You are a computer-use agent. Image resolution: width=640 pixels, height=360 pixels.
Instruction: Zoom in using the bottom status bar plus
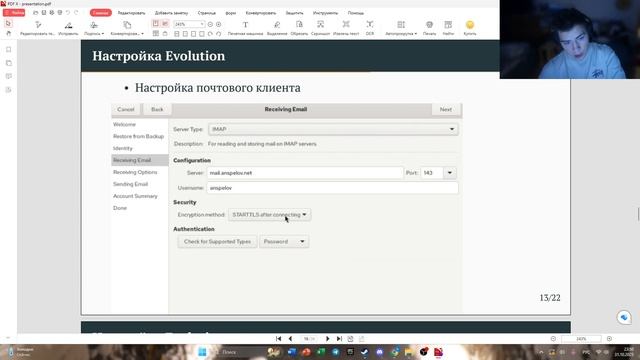coord(609,339)
